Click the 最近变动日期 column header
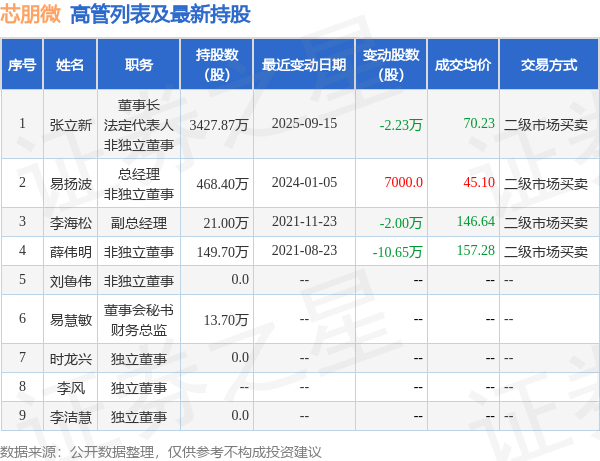 pos(304,65)
